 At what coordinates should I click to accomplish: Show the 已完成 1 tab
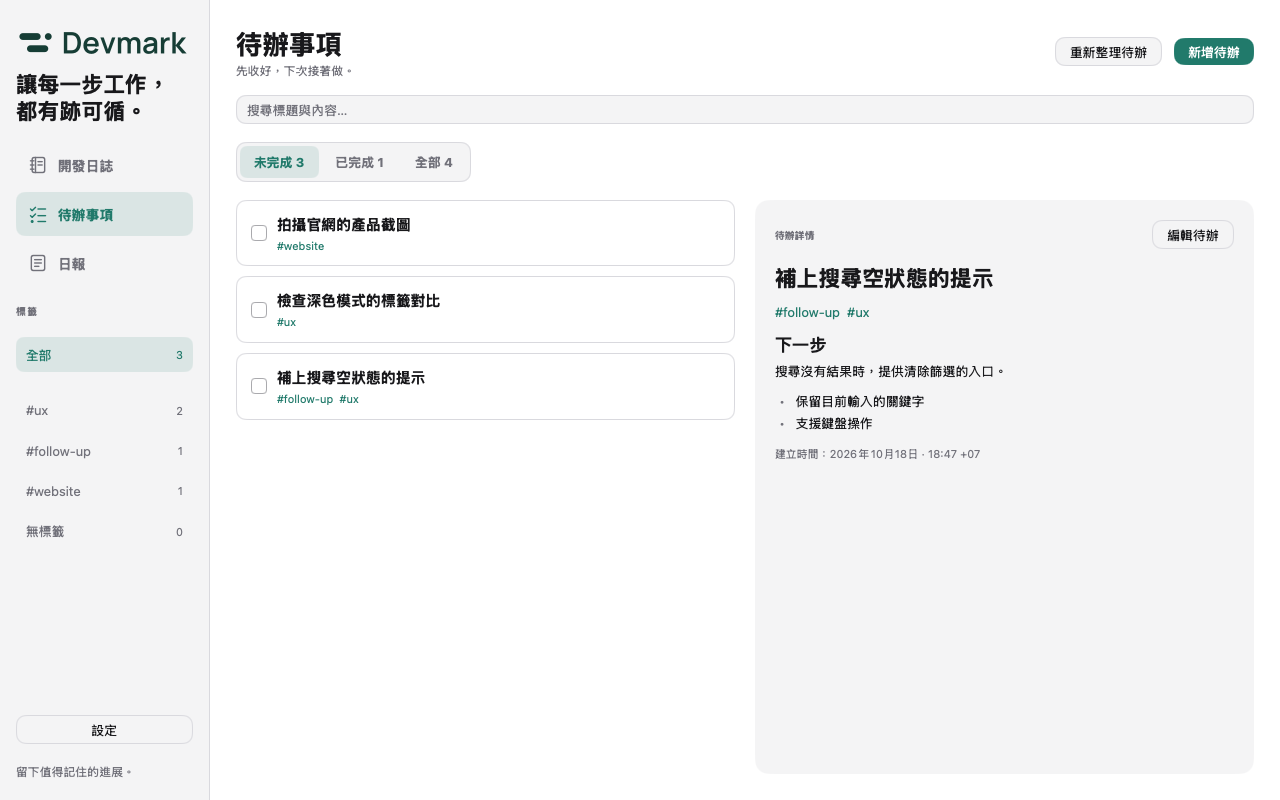pyautogui.click(x=359, y=162)
